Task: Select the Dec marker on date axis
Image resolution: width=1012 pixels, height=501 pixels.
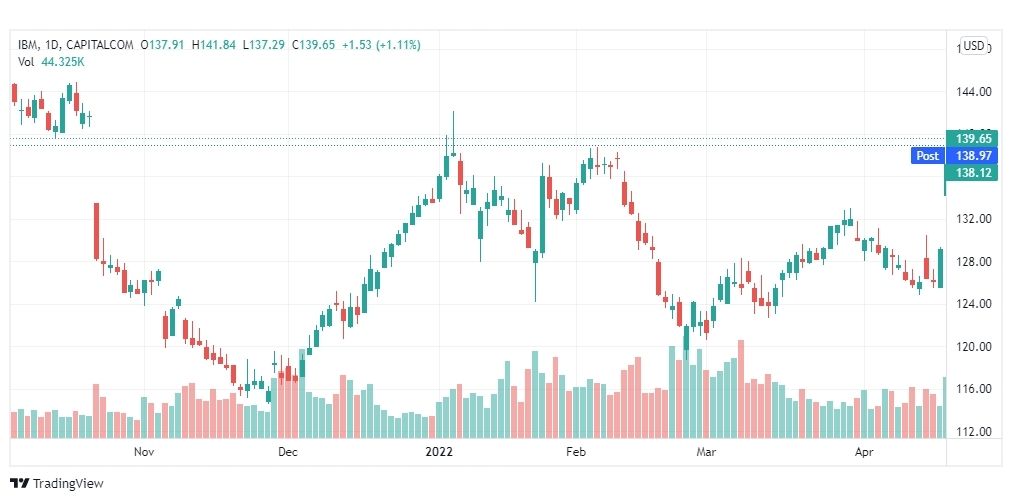Action: (287, 452)
